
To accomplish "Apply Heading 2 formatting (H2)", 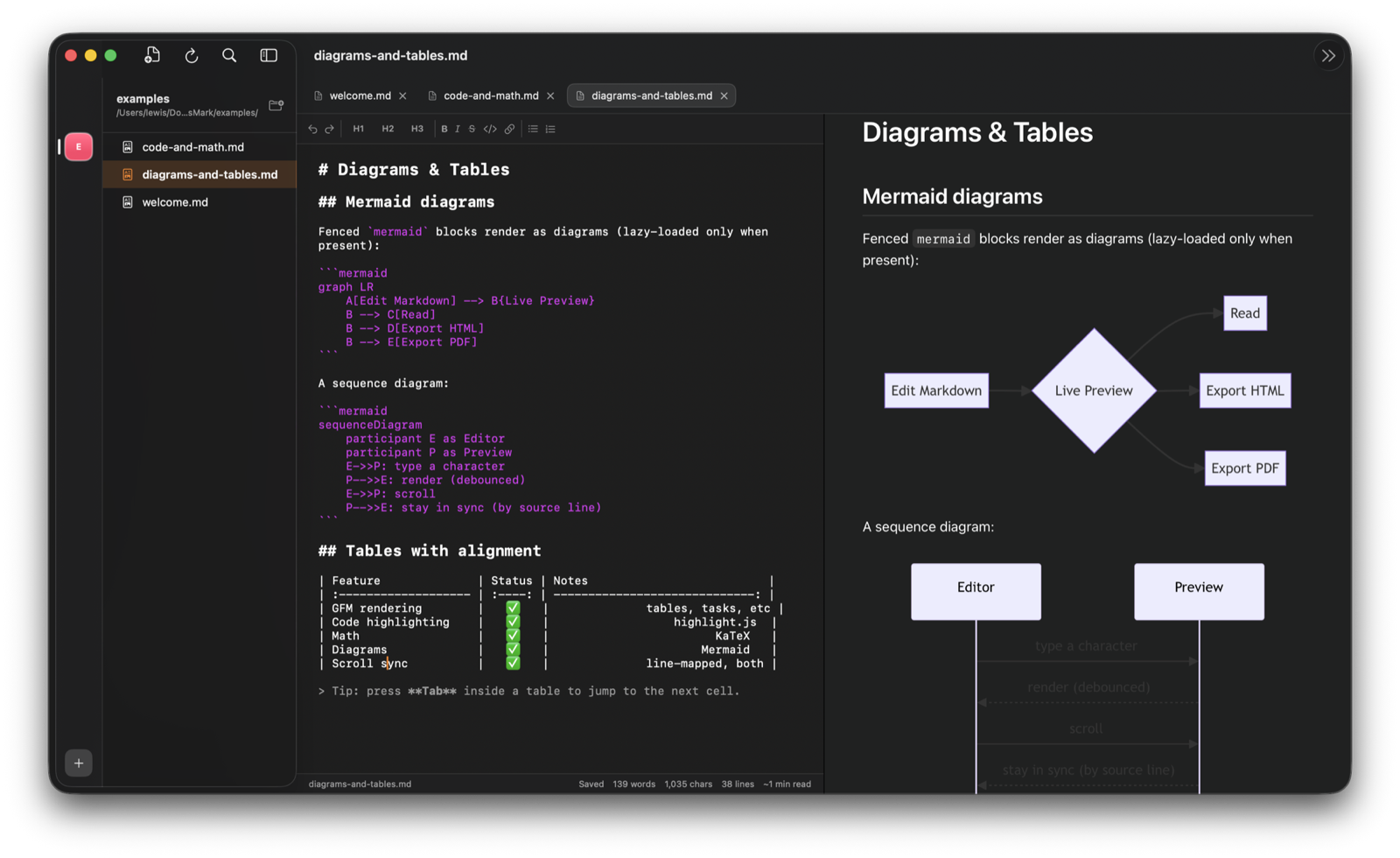I will click(388, 129).
